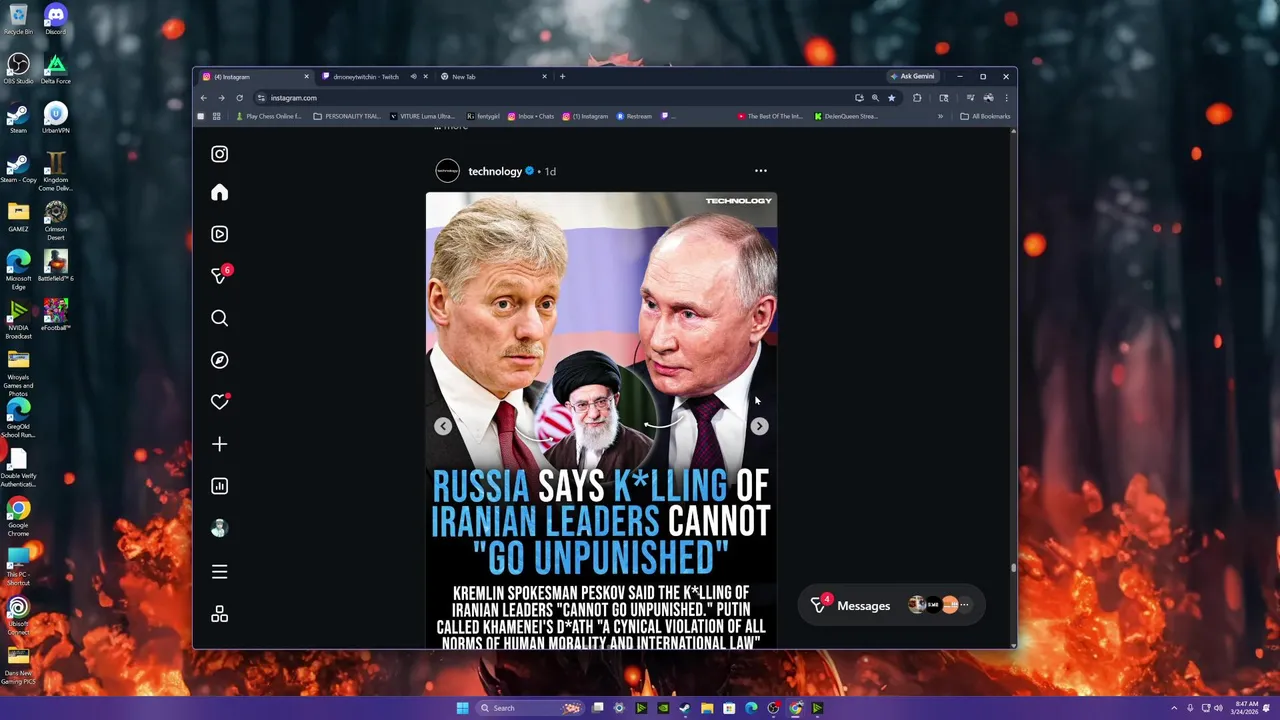The image size is (1280, 720).
Task: Open the Explore compass icon
Action: coord(219,360)
